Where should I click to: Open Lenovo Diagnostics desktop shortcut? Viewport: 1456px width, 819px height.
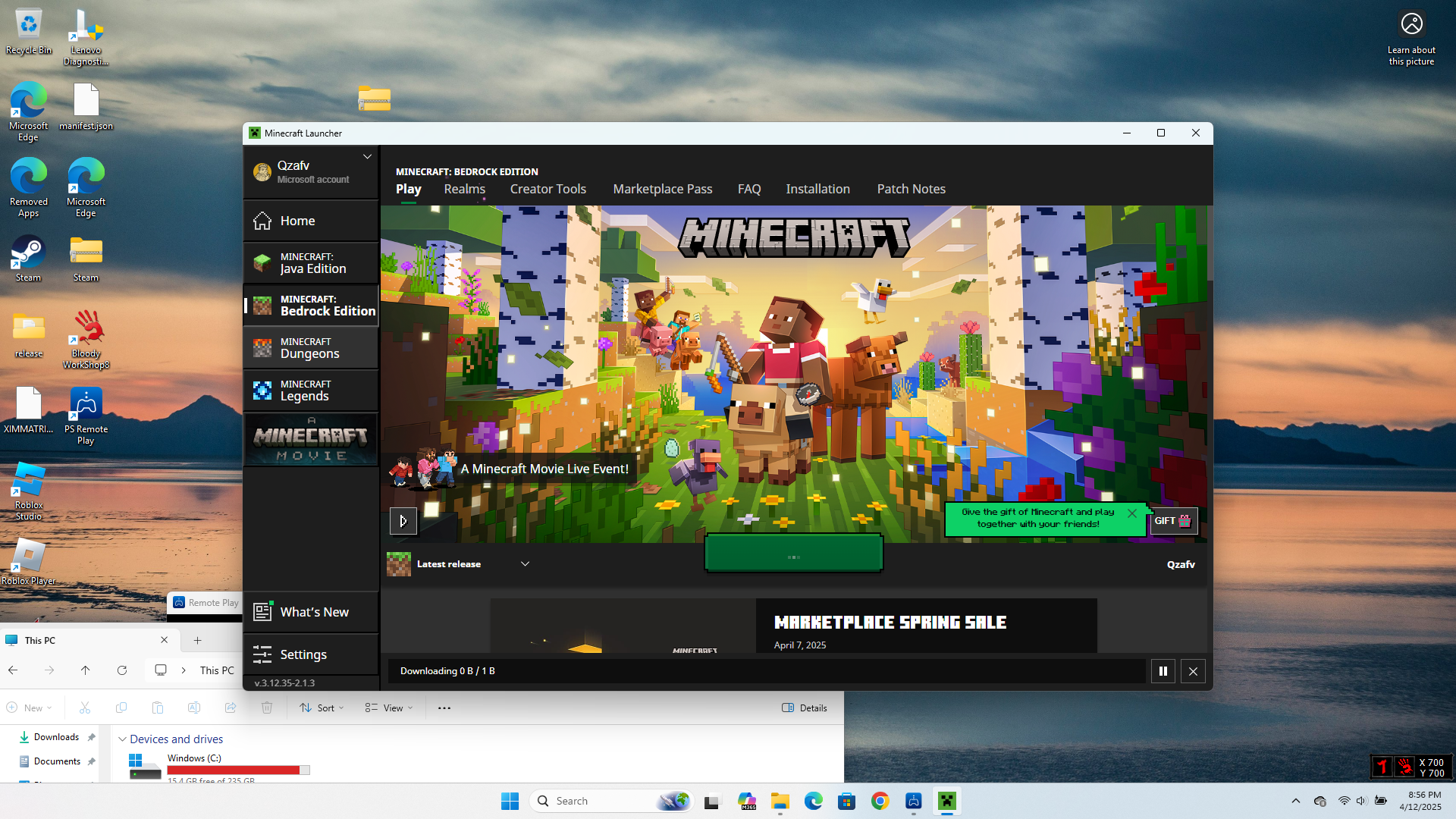[86, 37]
